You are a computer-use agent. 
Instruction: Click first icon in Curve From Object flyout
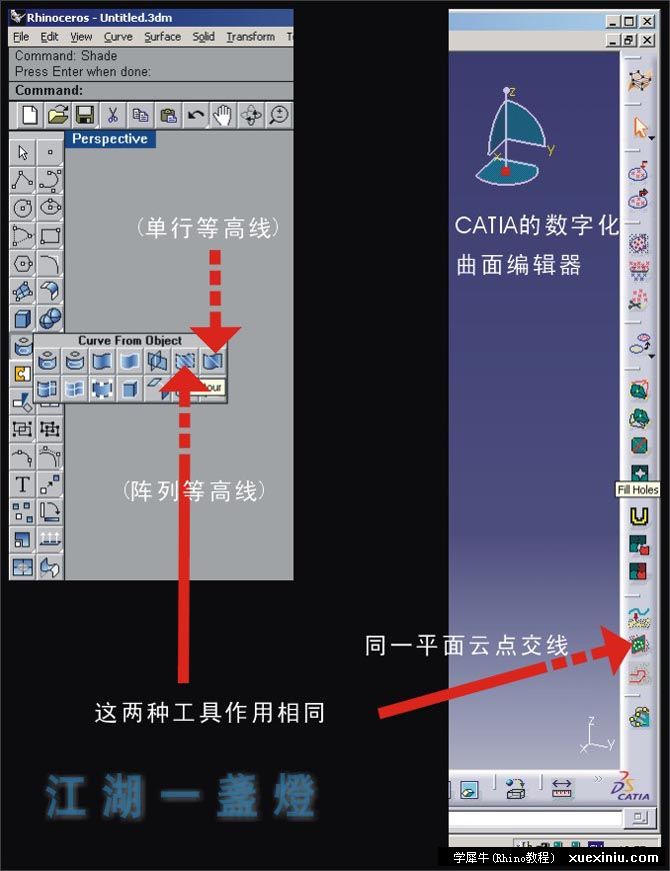click(x=47, y=362)
